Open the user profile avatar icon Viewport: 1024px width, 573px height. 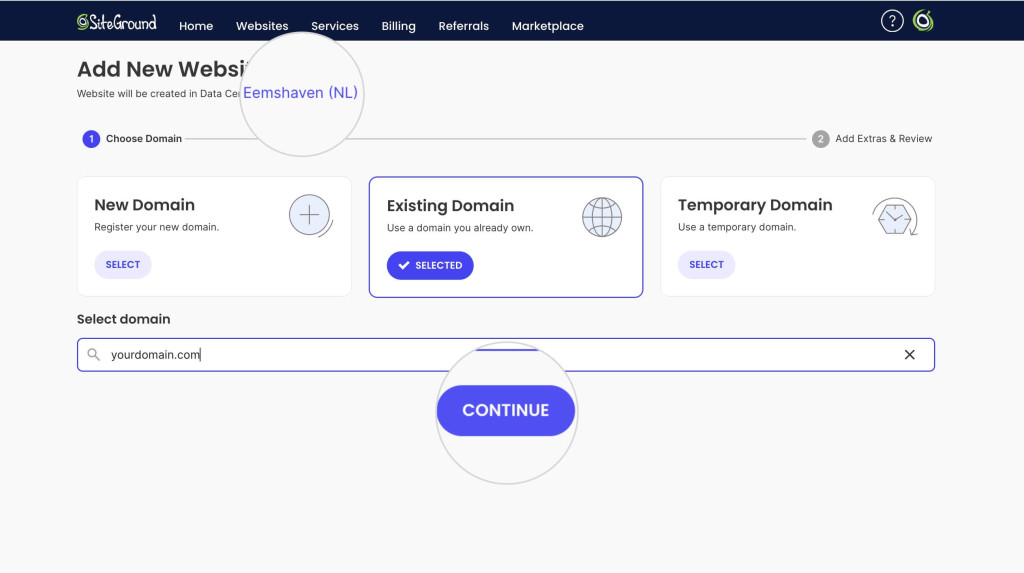pos(923,21)
